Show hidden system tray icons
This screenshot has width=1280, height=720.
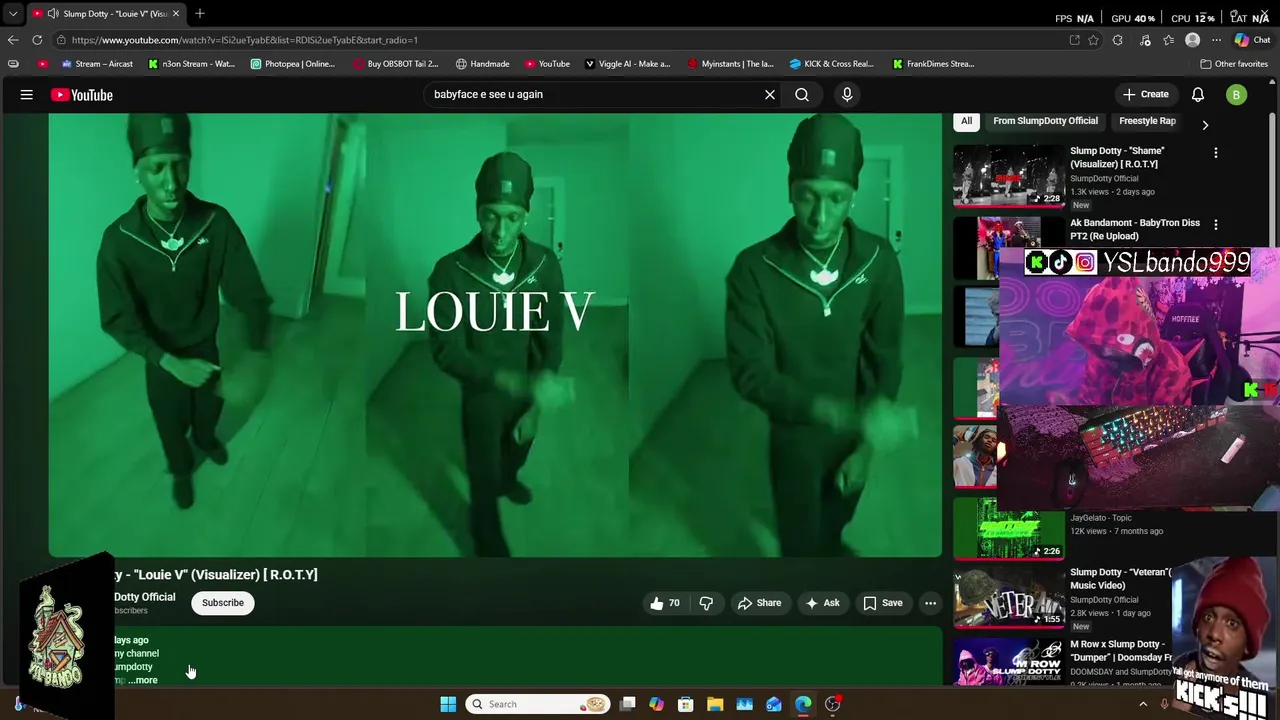click(x=1143, y=704)
